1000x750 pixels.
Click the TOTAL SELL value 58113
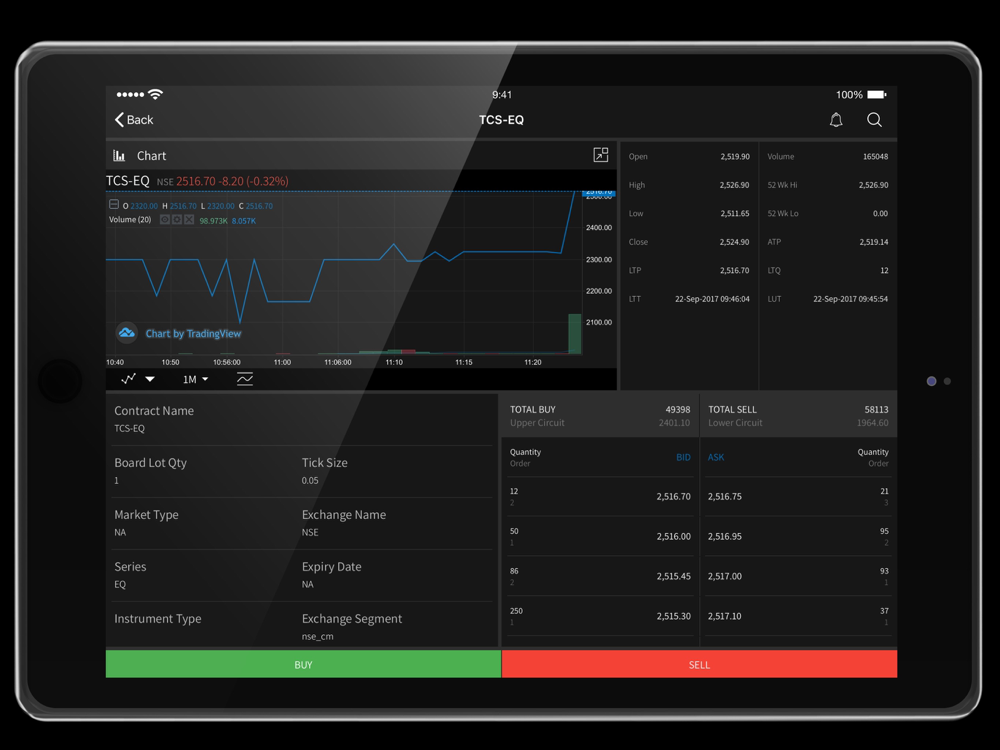click(876, 409)
